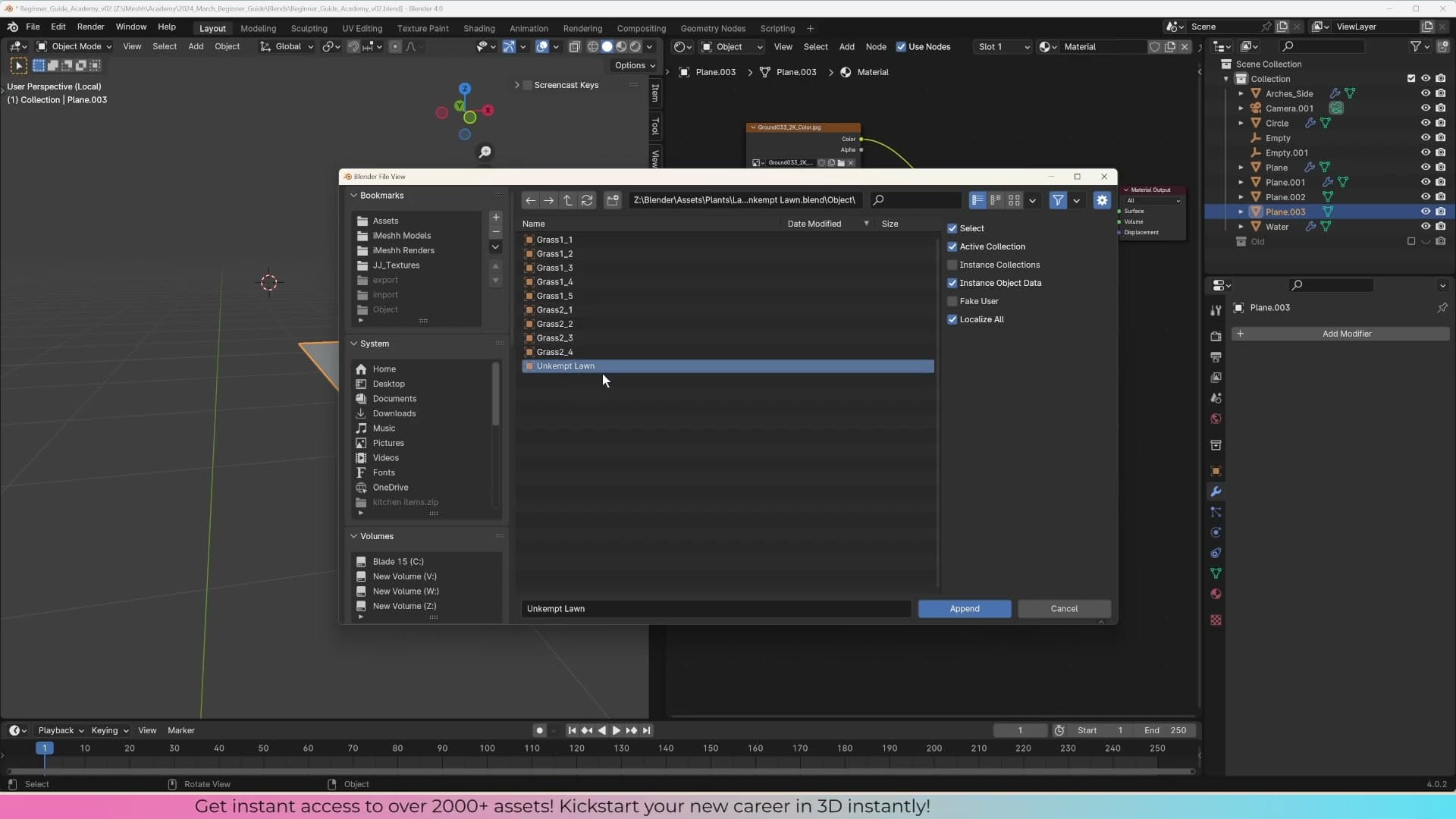Switch to the Geometry Nodes workspace tab
Image resolution: width=1456 pixels, height=819 pixels.
(713, 29)
